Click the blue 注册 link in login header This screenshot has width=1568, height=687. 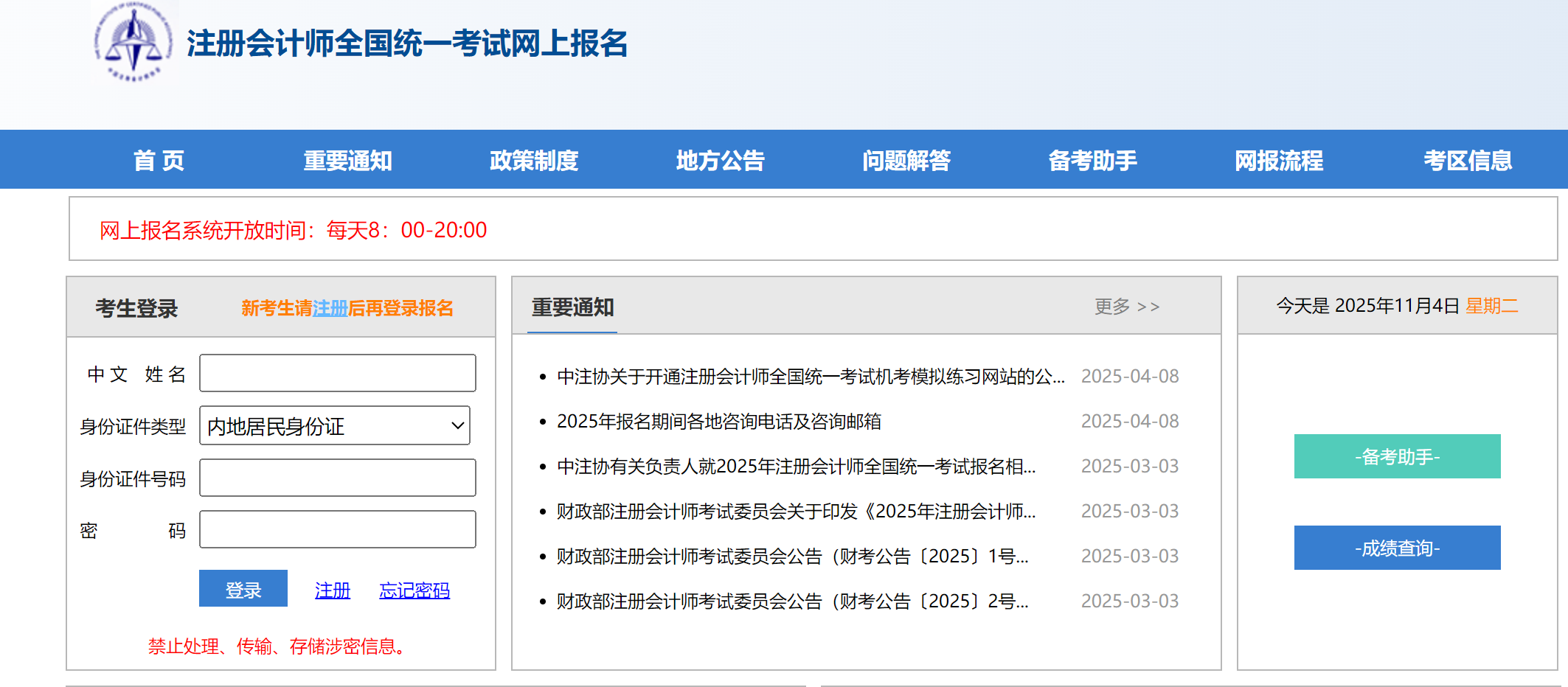(x=330, y=308)
